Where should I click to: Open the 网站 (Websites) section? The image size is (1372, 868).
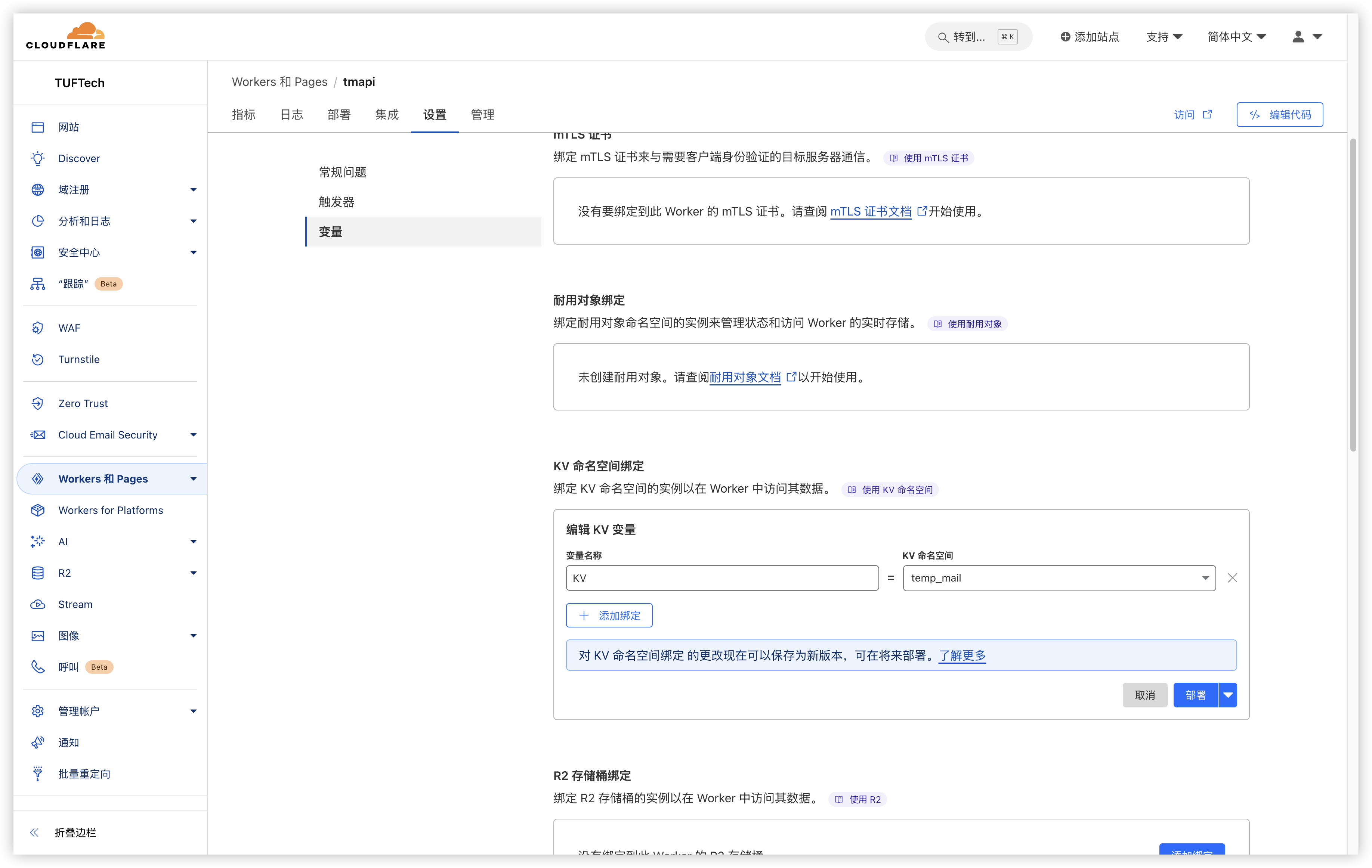[68, 127]
